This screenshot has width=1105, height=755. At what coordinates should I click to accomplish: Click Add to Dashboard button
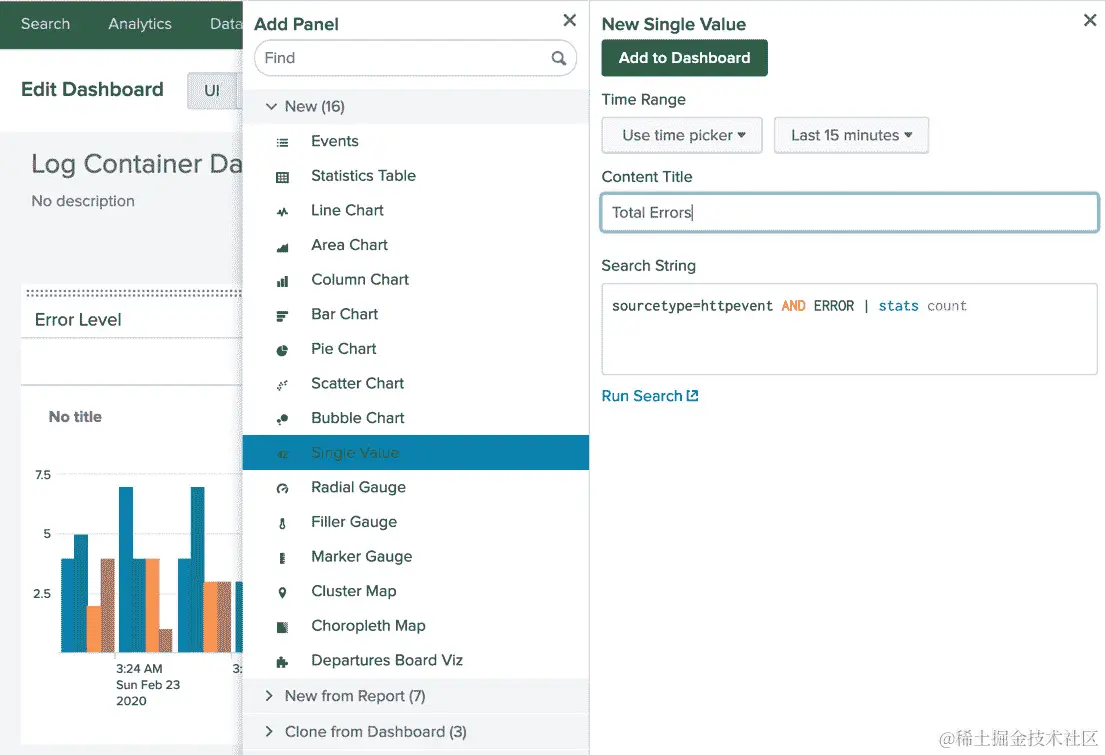coord(684,58)
